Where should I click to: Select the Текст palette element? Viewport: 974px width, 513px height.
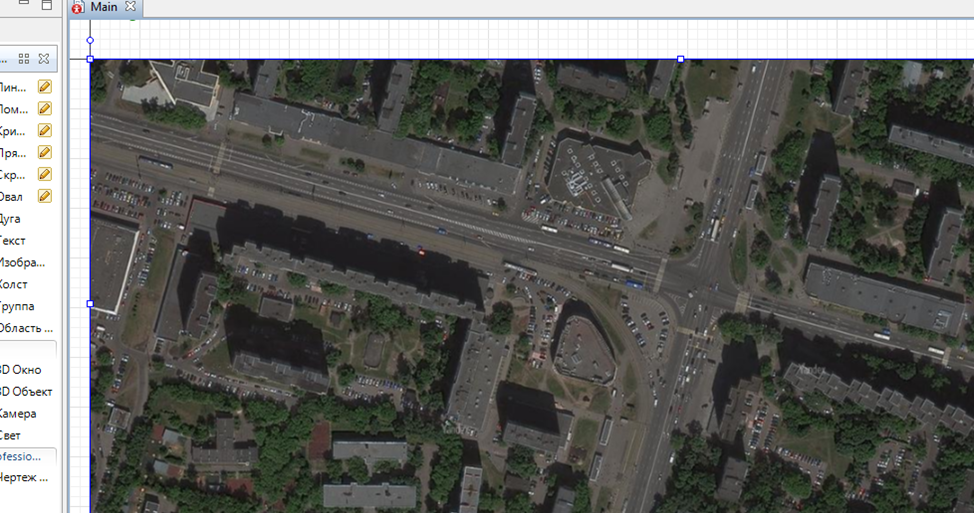coord(13,240)
